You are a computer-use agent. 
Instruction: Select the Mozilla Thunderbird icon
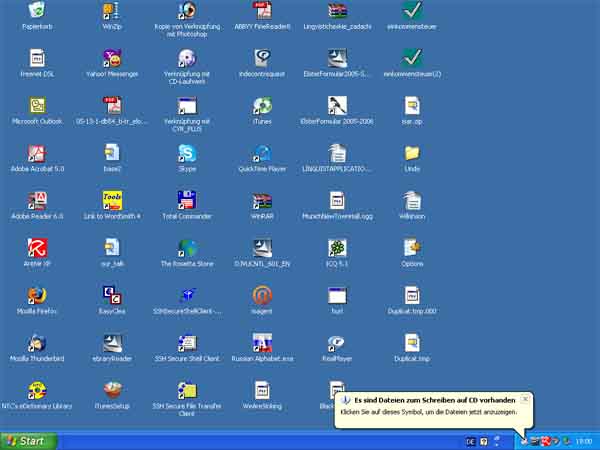(37, 342)
